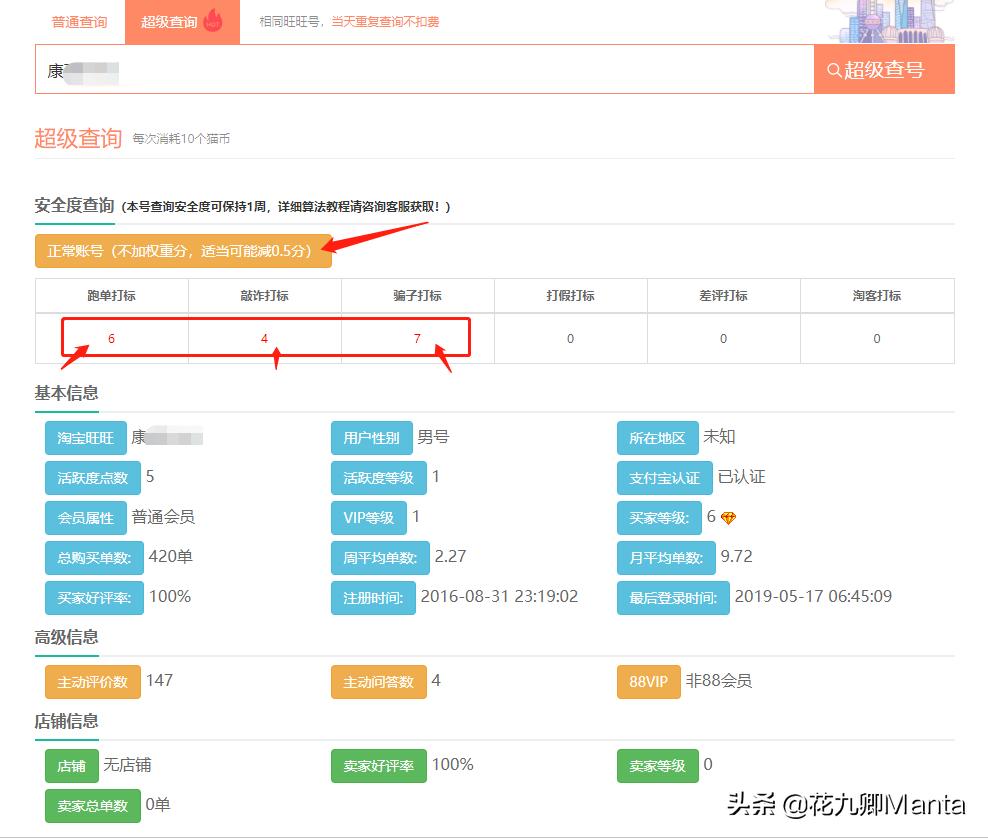
Task: Click the 用户性别 label
Action: point(372,438)
